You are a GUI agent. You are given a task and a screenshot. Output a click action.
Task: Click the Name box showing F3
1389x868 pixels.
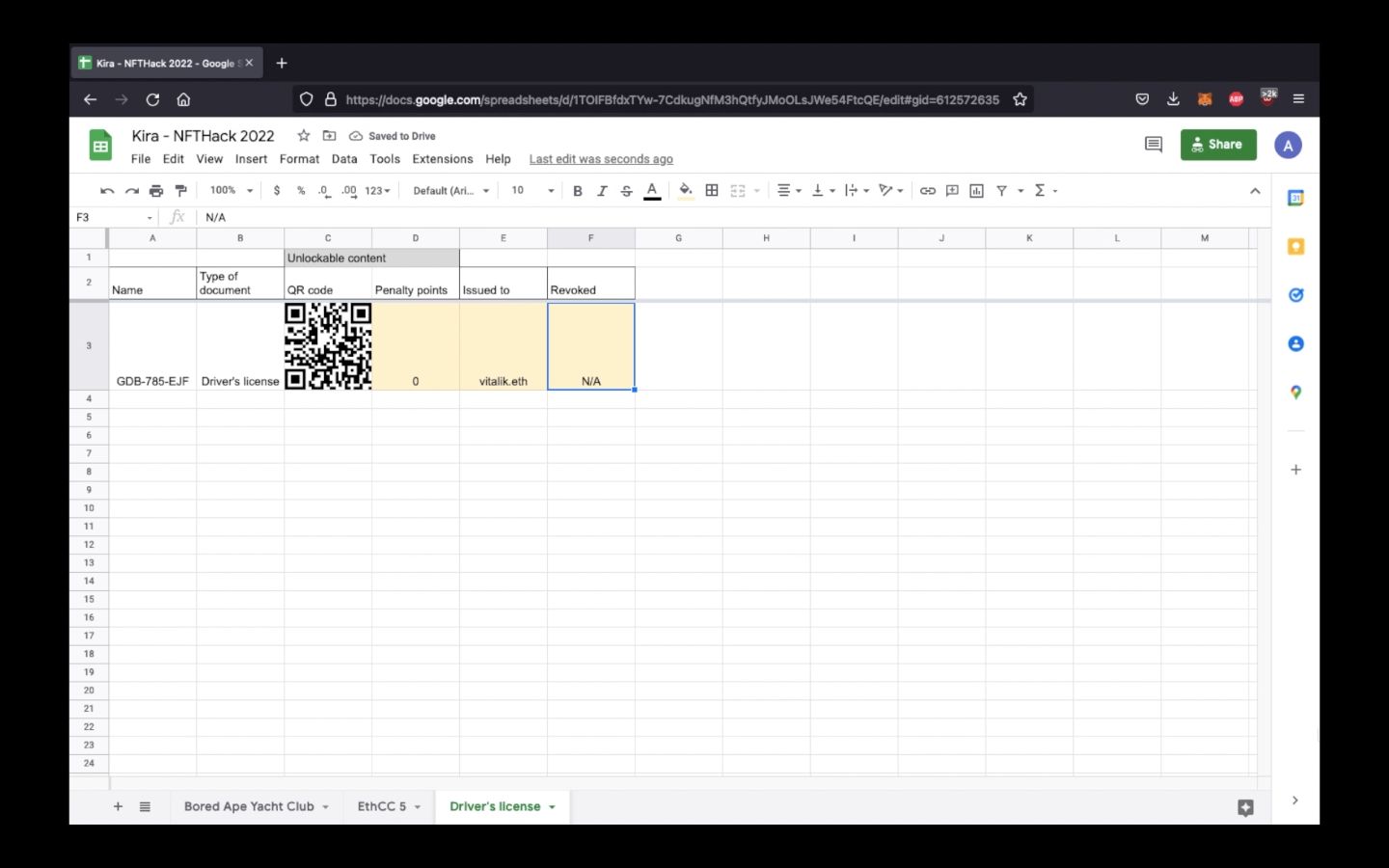(x=114, y=218)
